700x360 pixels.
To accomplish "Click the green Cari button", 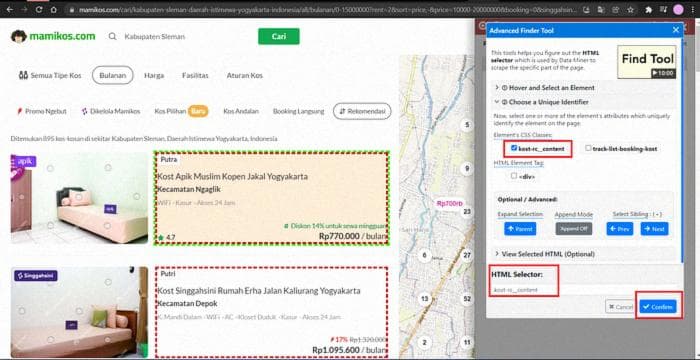I will click(x=279, y=37).
